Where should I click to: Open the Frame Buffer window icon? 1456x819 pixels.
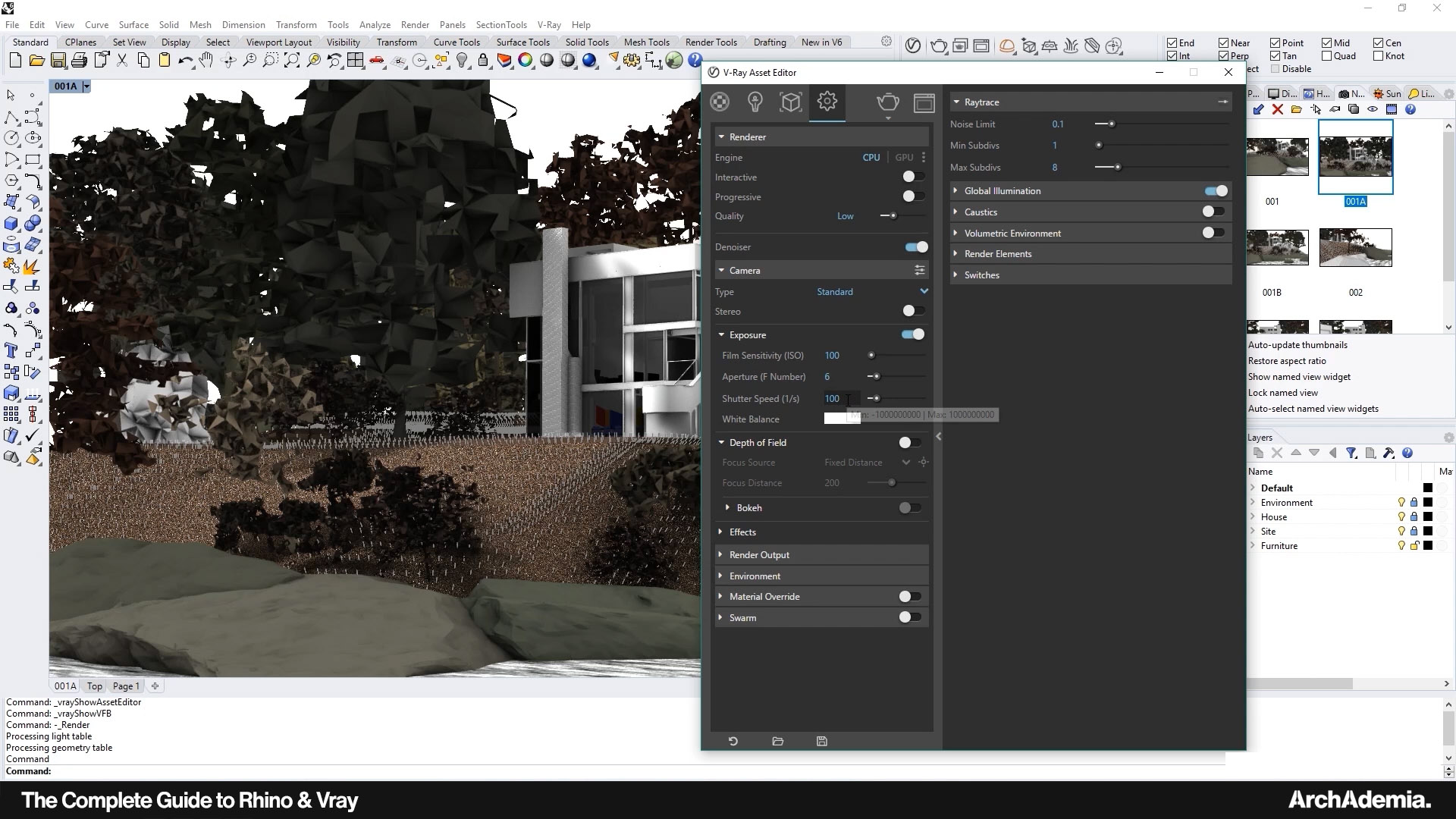tap(924, 102)
